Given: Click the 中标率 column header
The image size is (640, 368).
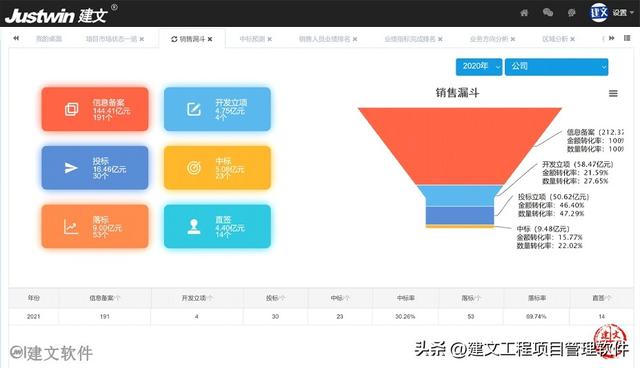Looking at the screenshot, I should click(406, 298).
